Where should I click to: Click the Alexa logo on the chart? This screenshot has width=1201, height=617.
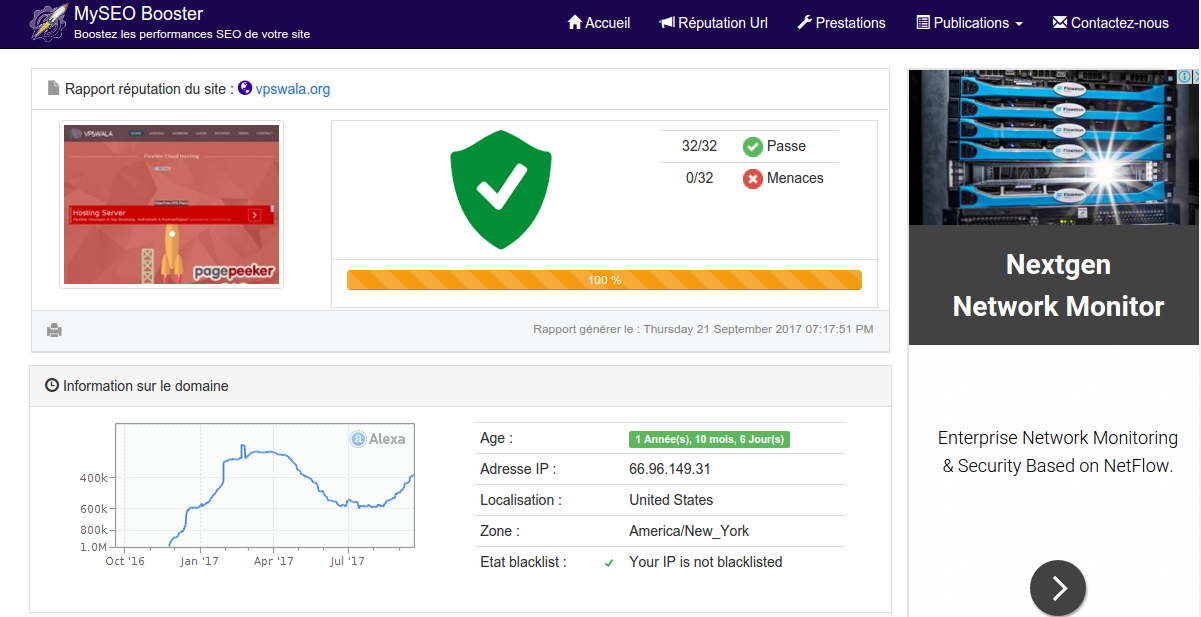click(x=377, y=439)
